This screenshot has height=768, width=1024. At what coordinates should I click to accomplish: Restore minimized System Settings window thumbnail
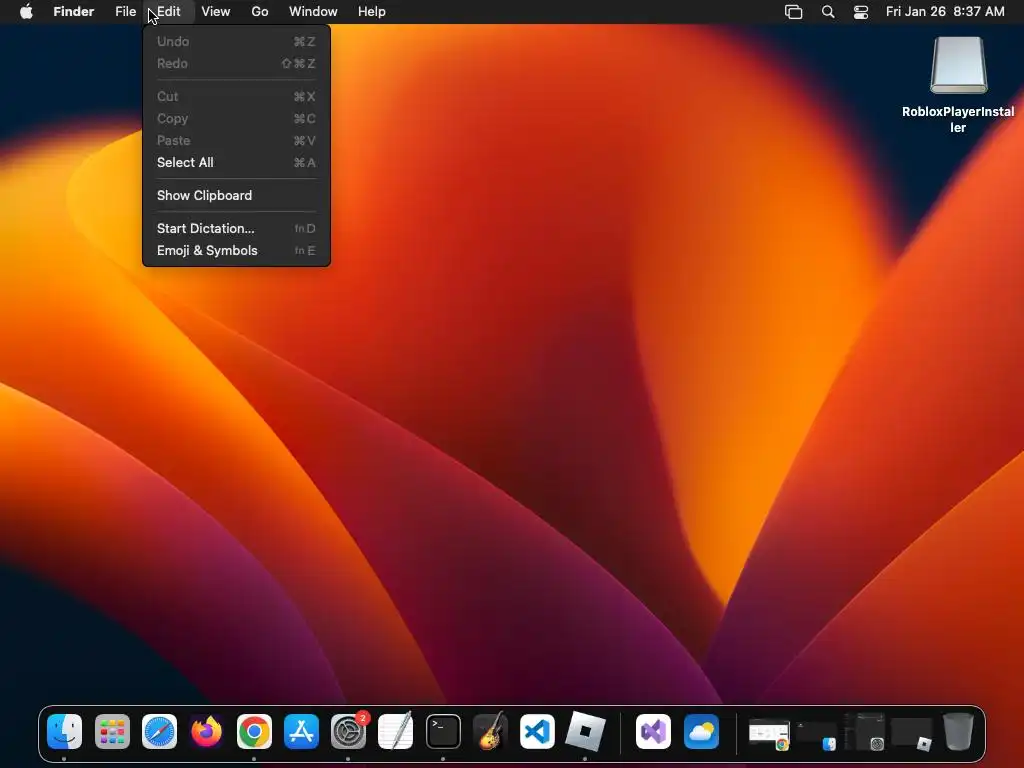click(864, 731)
